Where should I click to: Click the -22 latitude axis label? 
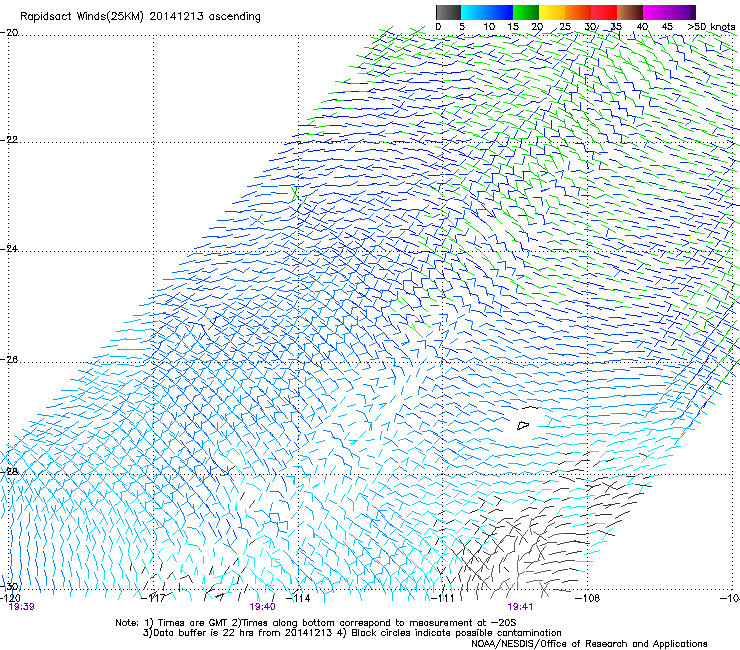pos(10,140)
